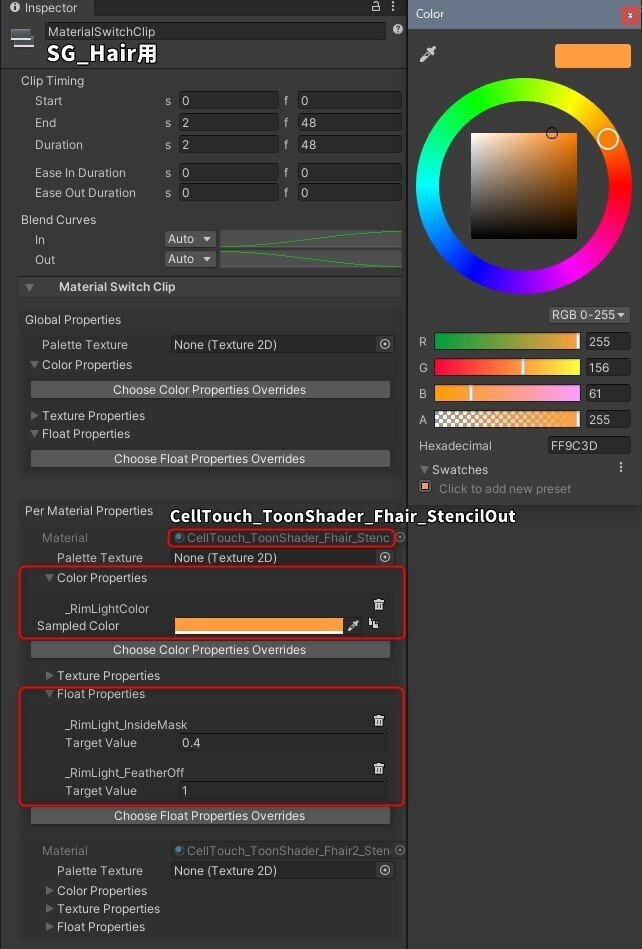Screen dimensions: 642x949
Task: Expand Texture Properties above _RimLight_InsideMask
Action: tap(50, 675)
